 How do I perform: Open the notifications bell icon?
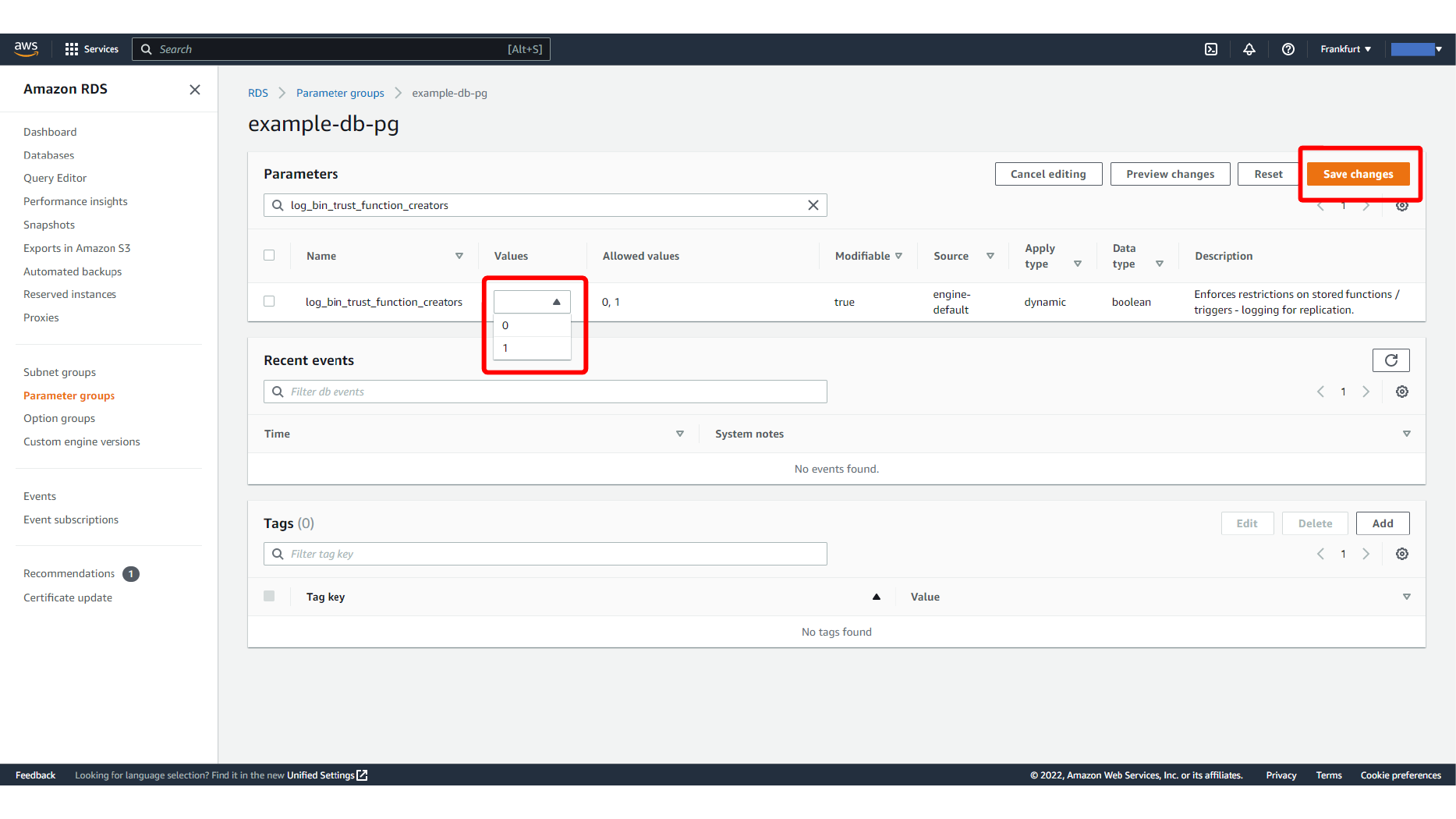[1249, 49]
